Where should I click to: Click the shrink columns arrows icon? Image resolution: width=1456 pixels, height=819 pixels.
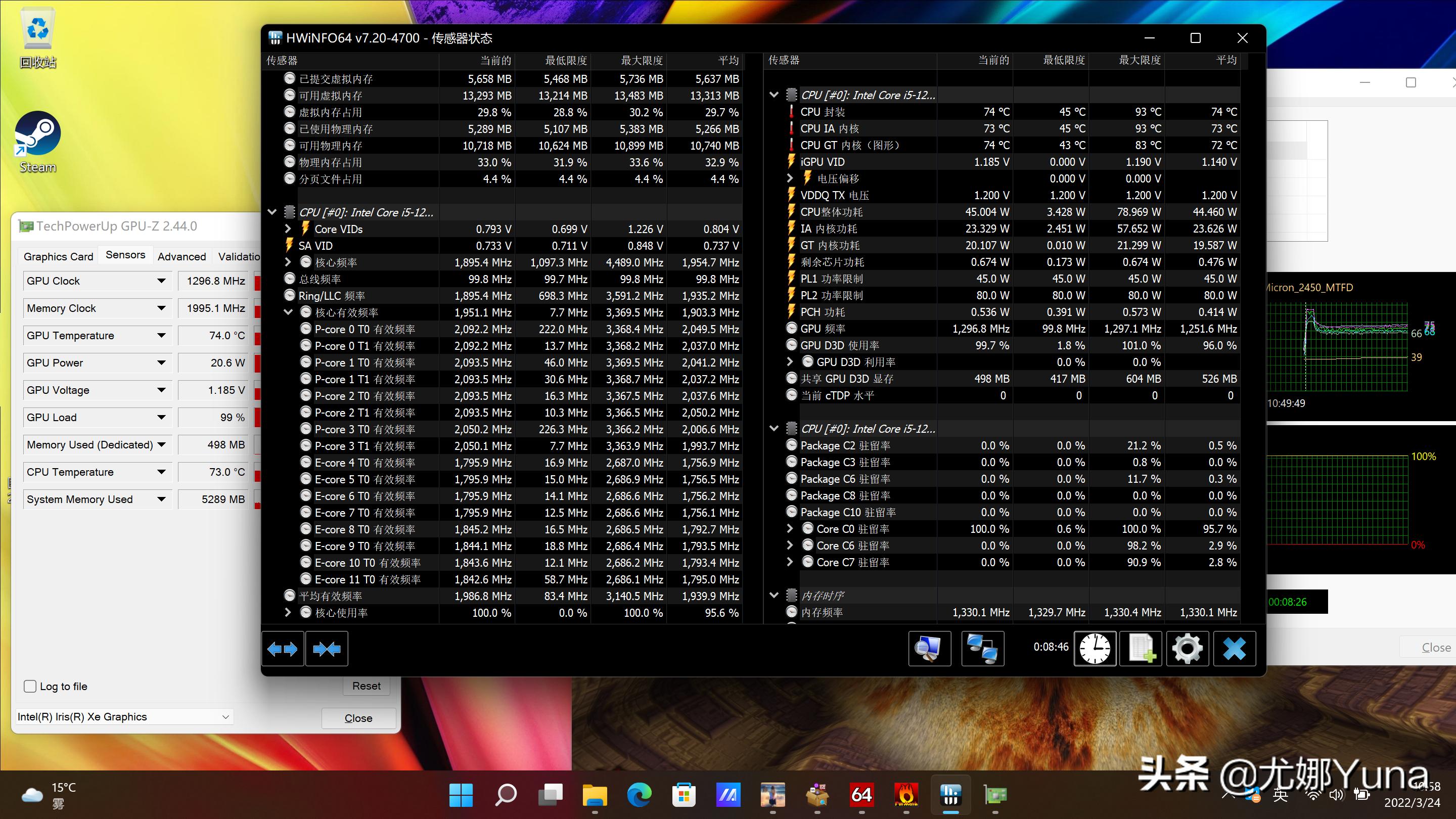tap(327, 648)
